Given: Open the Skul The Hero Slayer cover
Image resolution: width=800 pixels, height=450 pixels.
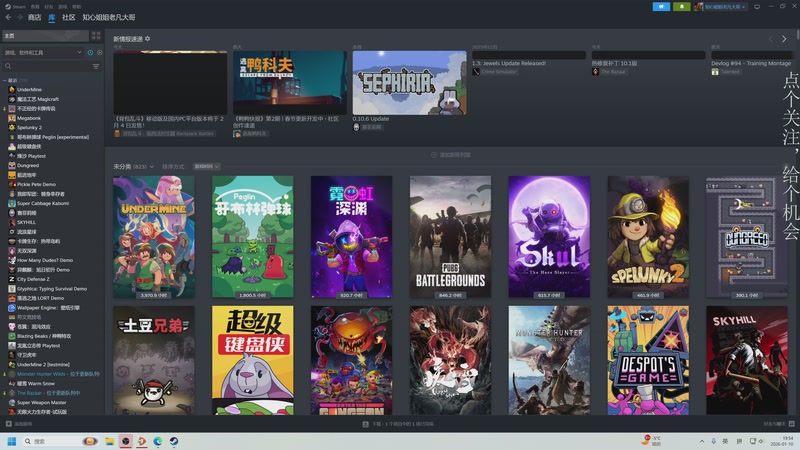Looking at the screenshot, I should [549, 237].
